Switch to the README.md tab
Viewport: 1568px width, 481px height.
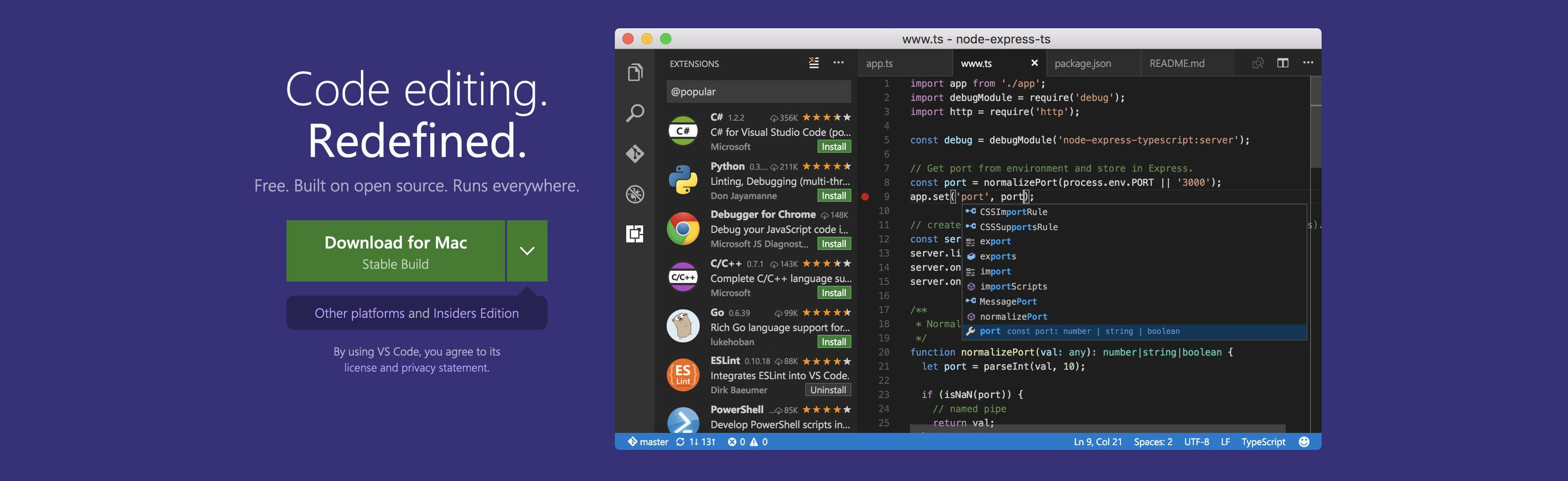[1177, 63]
